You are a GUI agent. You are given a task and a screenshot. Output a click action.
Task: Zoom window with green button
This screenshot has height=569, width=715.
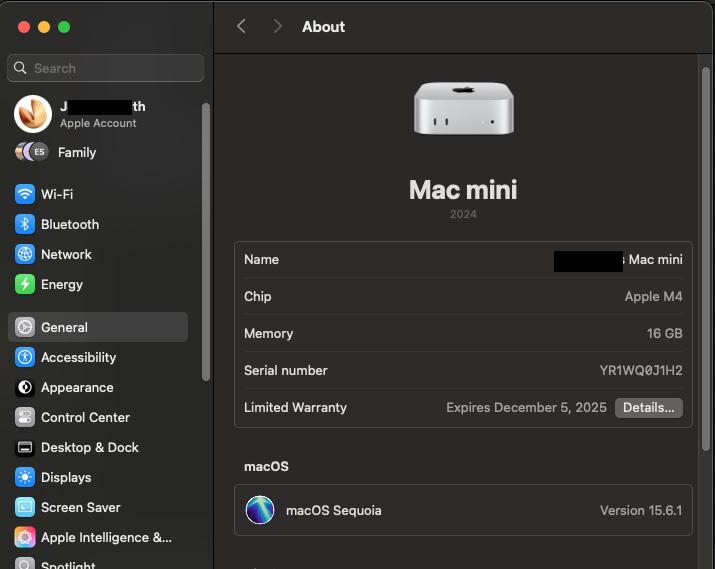click(x=64, y=27)
